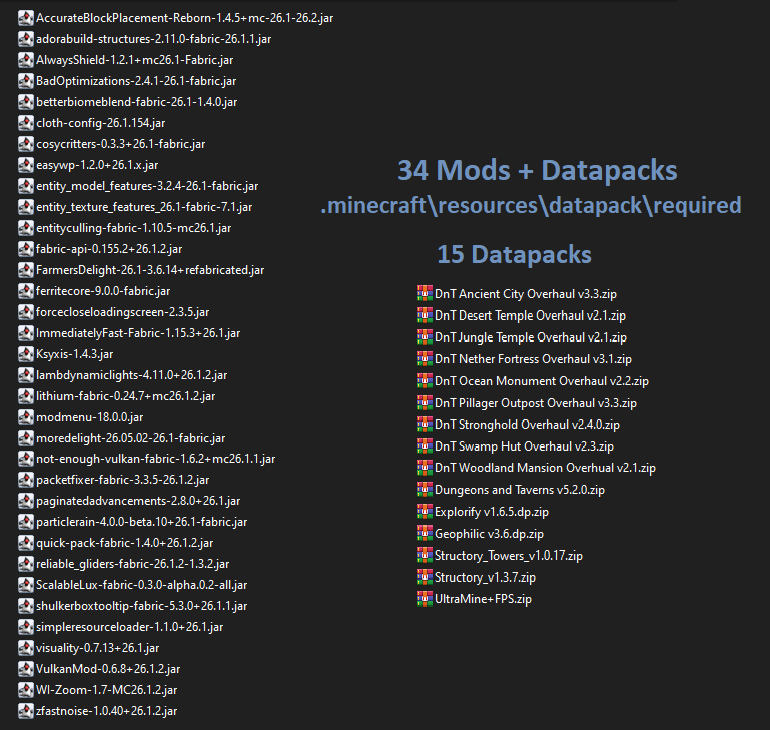Select DnT Pillager Outpost Overhaul v3.3.zip
770x730 pixels.
(x=536, y=403)
